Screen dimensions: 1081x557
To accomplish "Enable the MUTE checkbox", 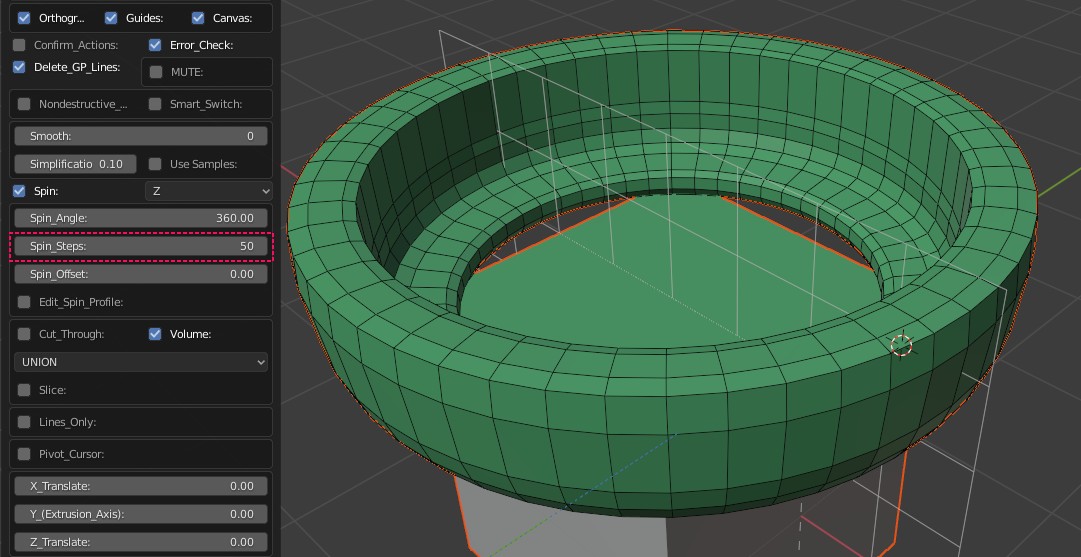I will tap(156, 72).
